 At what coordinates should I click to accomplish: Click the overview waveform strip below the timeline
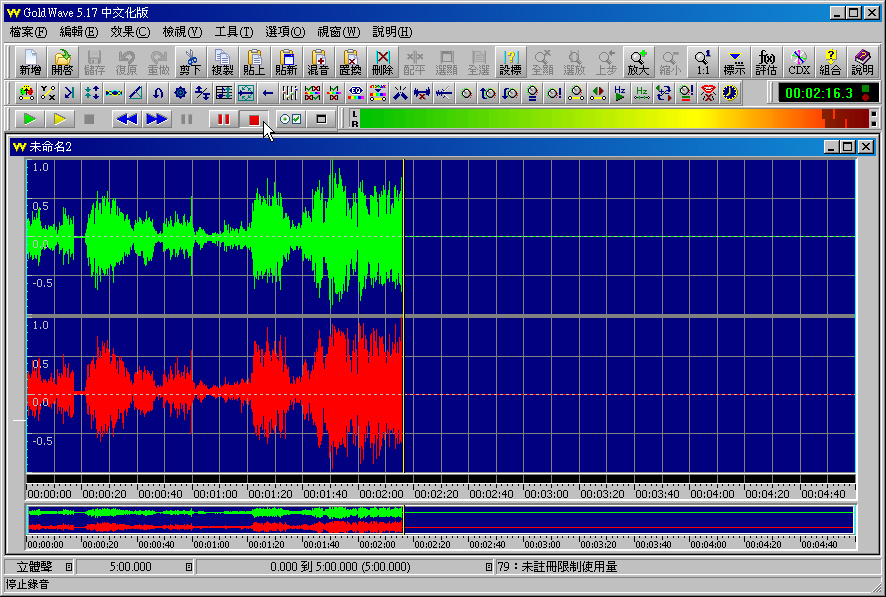coord(440,520)
